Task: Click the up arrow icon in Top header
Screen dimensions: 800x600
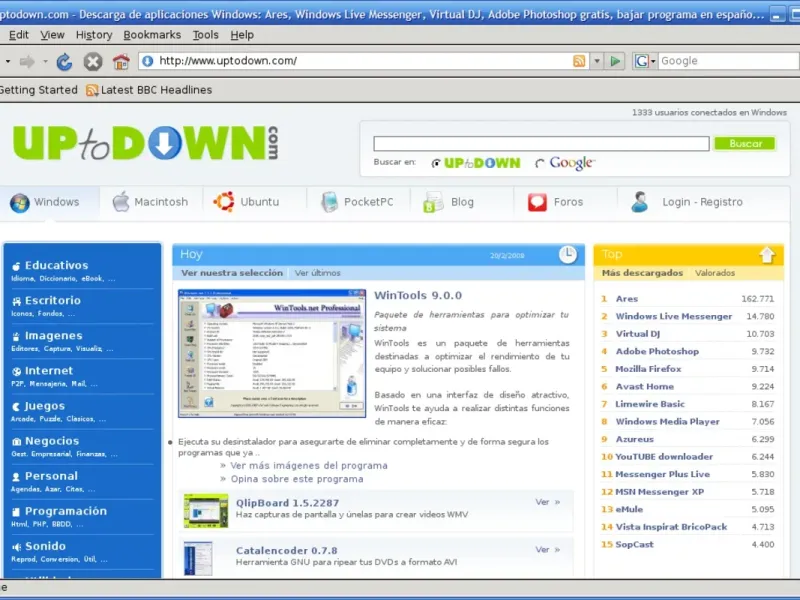Action: [767, 254]
